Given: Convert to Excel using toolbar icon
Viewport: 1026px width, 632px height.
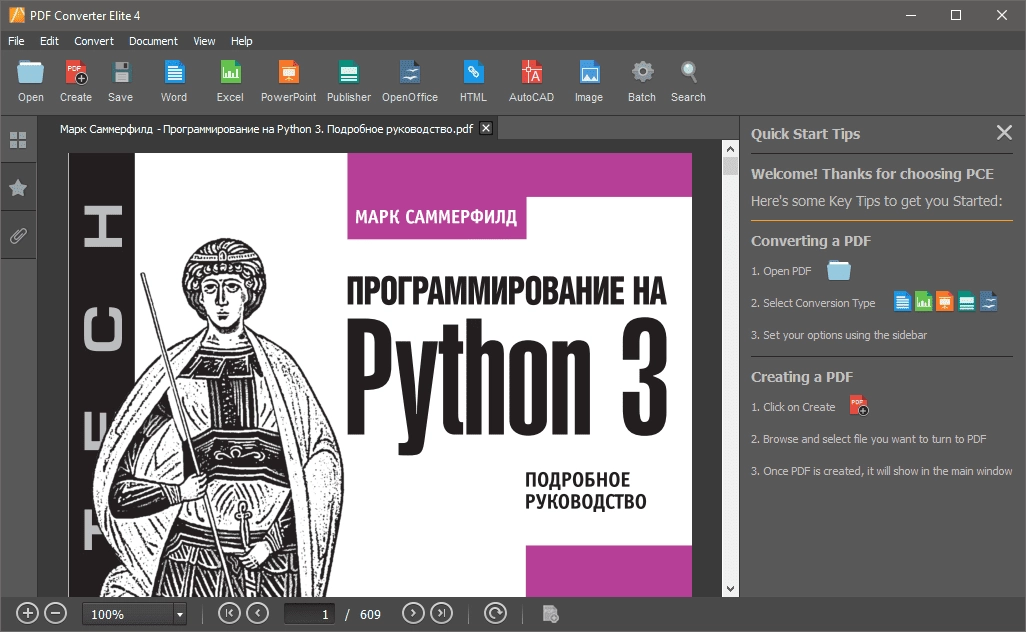Looking at the screenshot, I should 230,72.
